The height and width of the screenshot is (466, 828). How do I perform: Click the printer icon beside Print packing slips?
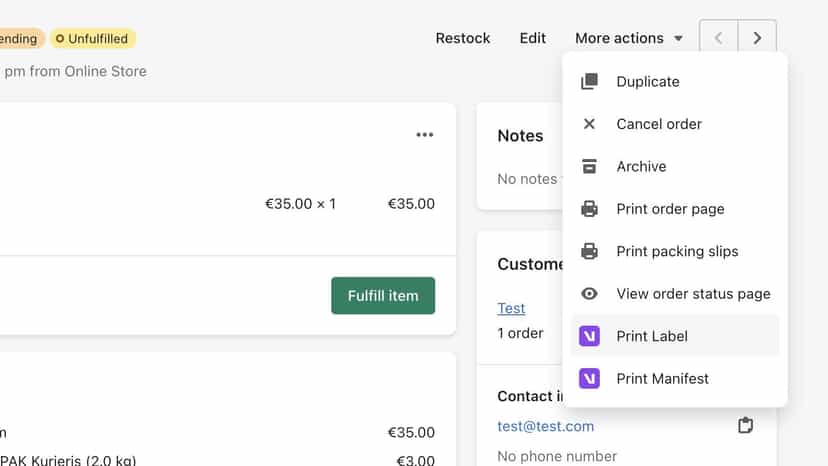coord(589,251)
